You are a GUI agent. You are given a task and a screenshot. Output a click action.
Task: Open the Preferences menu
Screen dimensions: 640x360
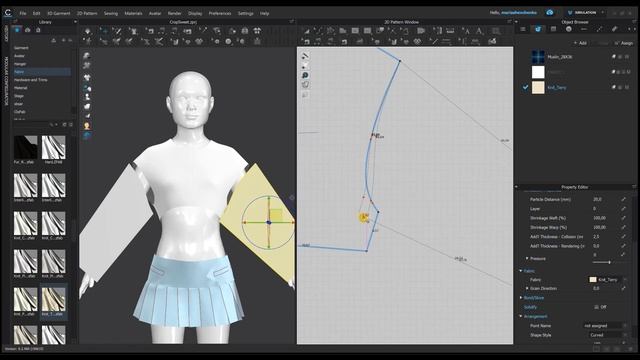click(220, 13)
